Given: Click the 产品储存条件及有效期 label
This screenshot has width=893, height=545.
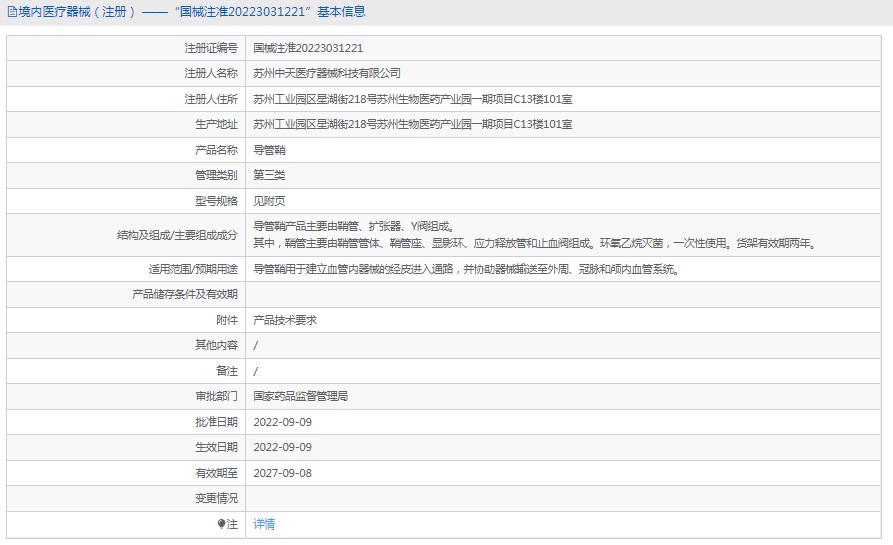Looking at the screenshot, I should pos(185,294).
